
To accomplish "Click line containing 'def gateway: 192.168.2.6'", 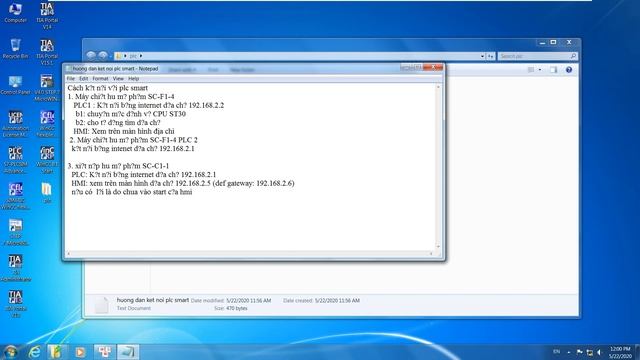I will coord(183,183).
